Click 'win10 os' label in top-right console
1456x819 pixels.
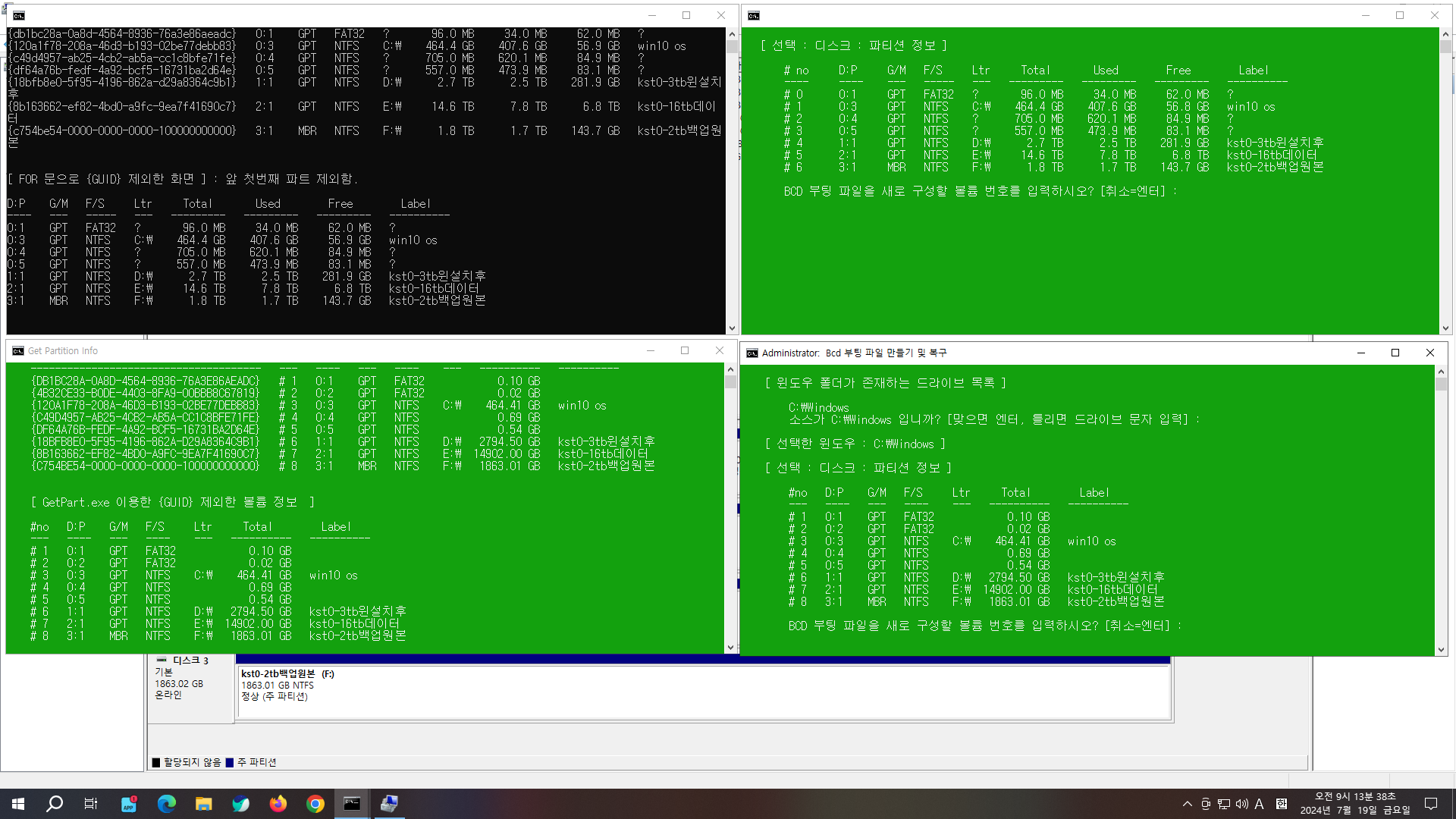[x=1250, y=106]
